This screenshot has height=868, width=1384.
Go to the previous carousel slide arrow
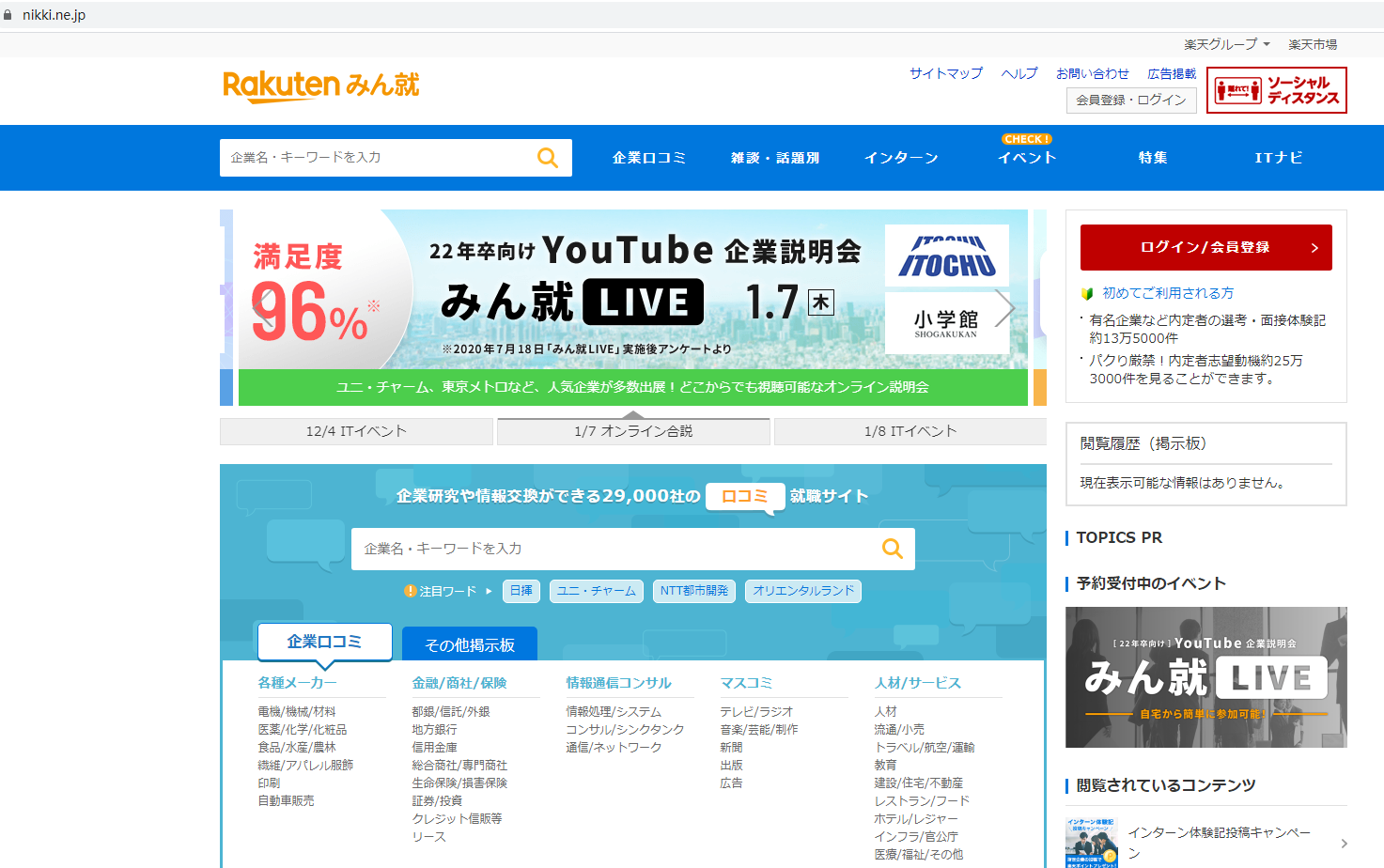tap(263, 308)
